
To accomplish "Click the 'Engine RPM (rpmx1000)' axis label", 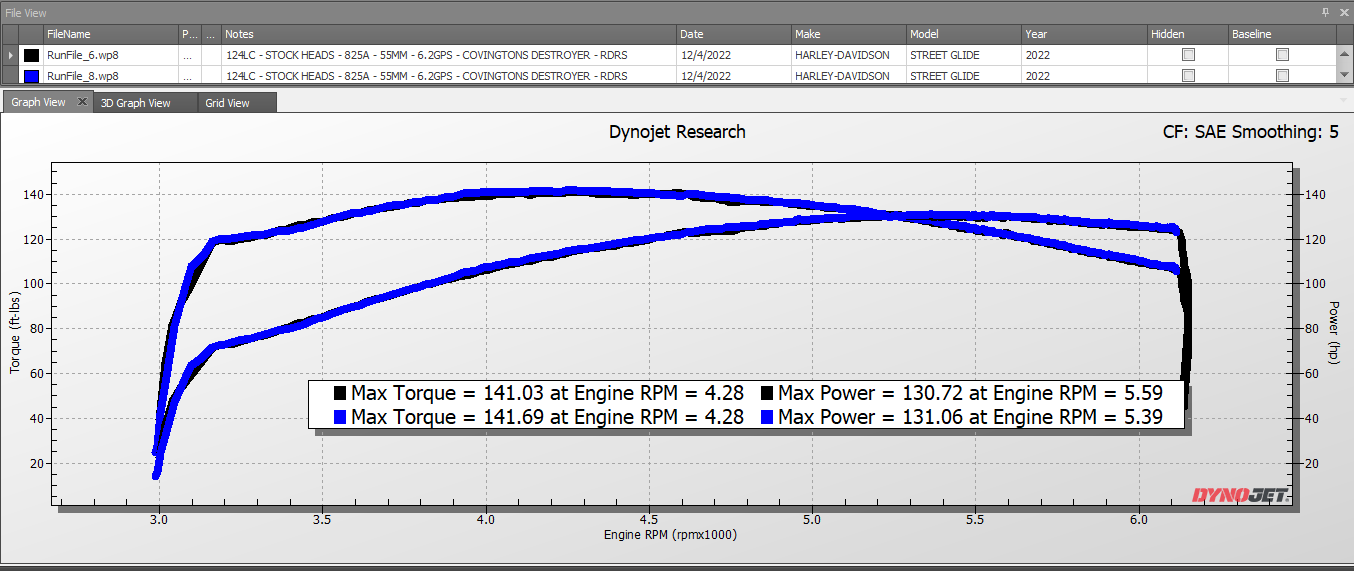I will pos(670,535).
